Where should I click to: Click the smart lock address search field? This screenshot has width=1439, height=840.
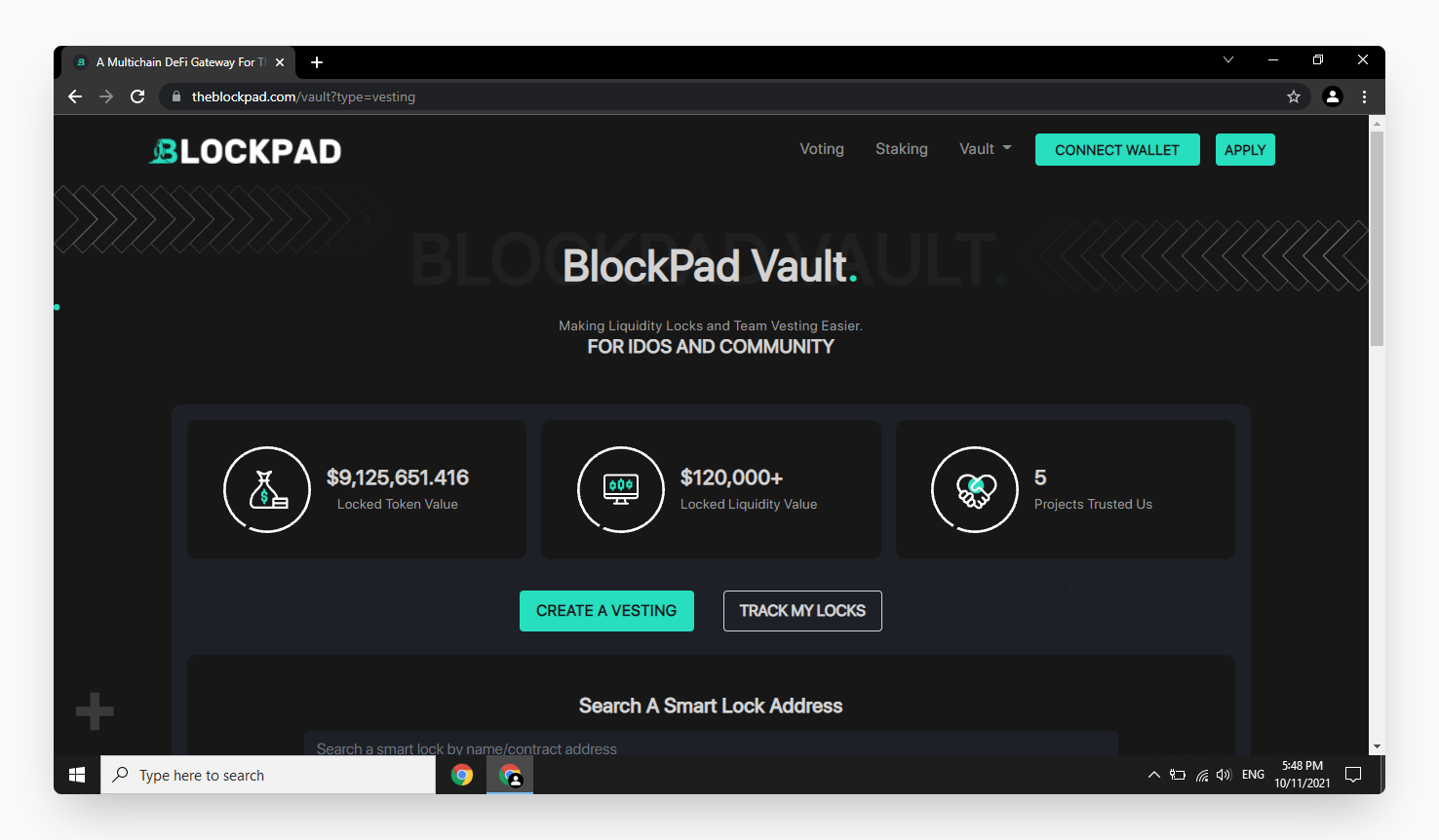(x=711, y=745)
